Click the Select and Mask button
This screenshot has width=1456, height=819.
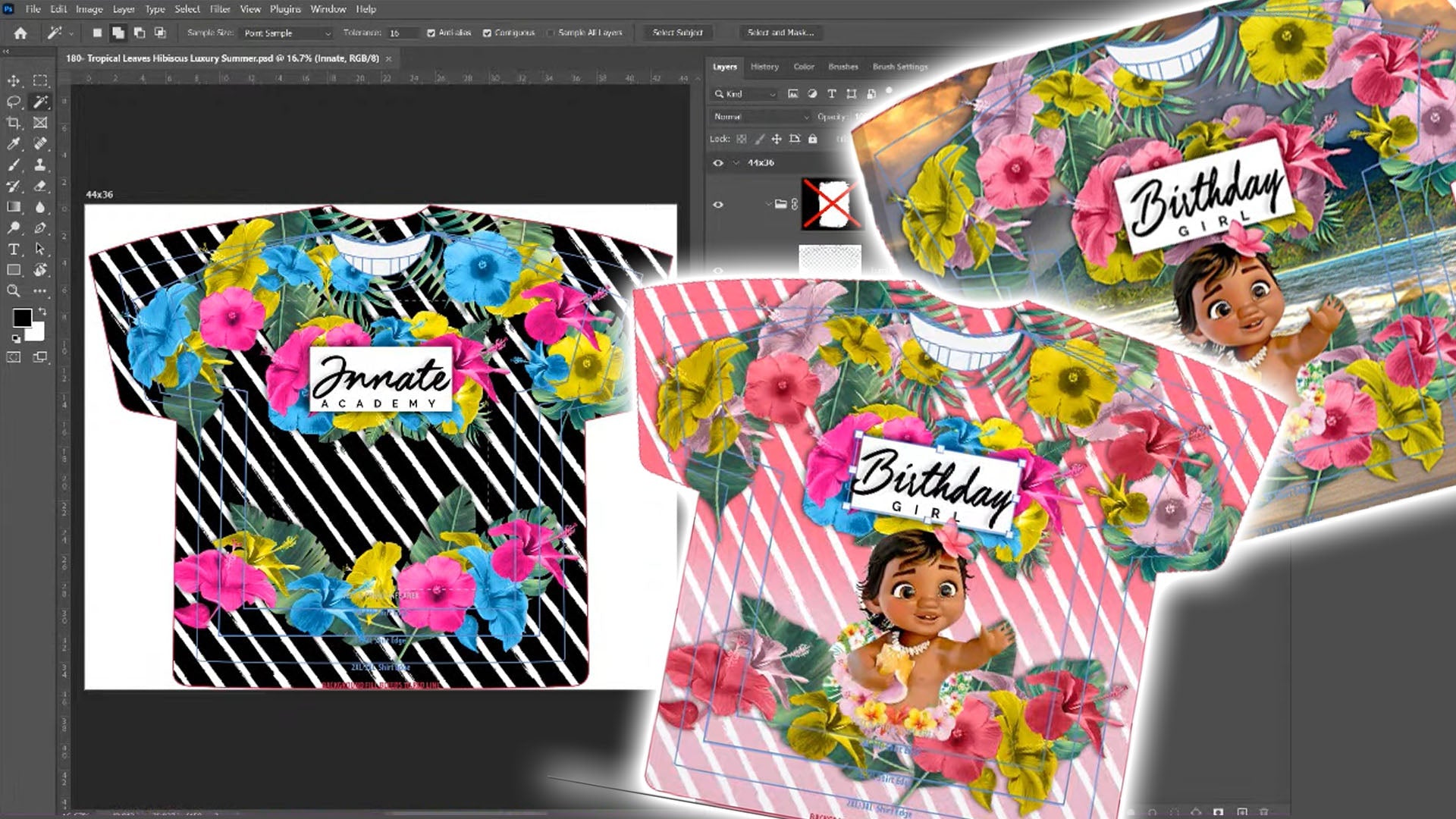(x=780, y=33)
